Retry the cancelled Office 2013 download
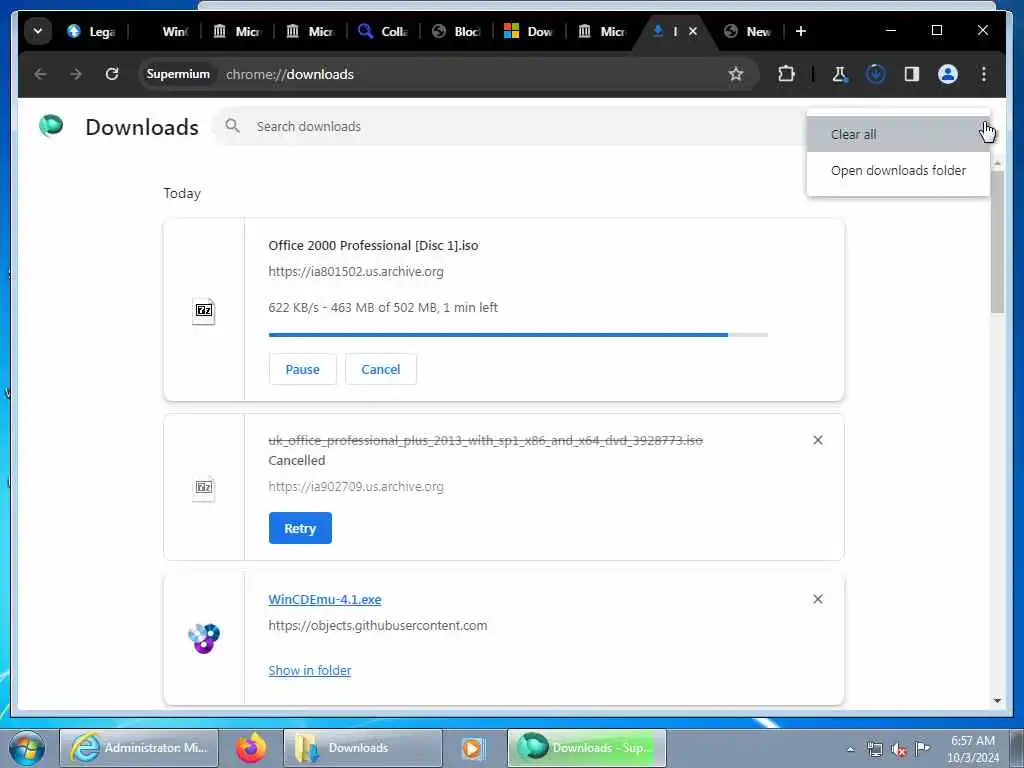 tap(300, 528)
